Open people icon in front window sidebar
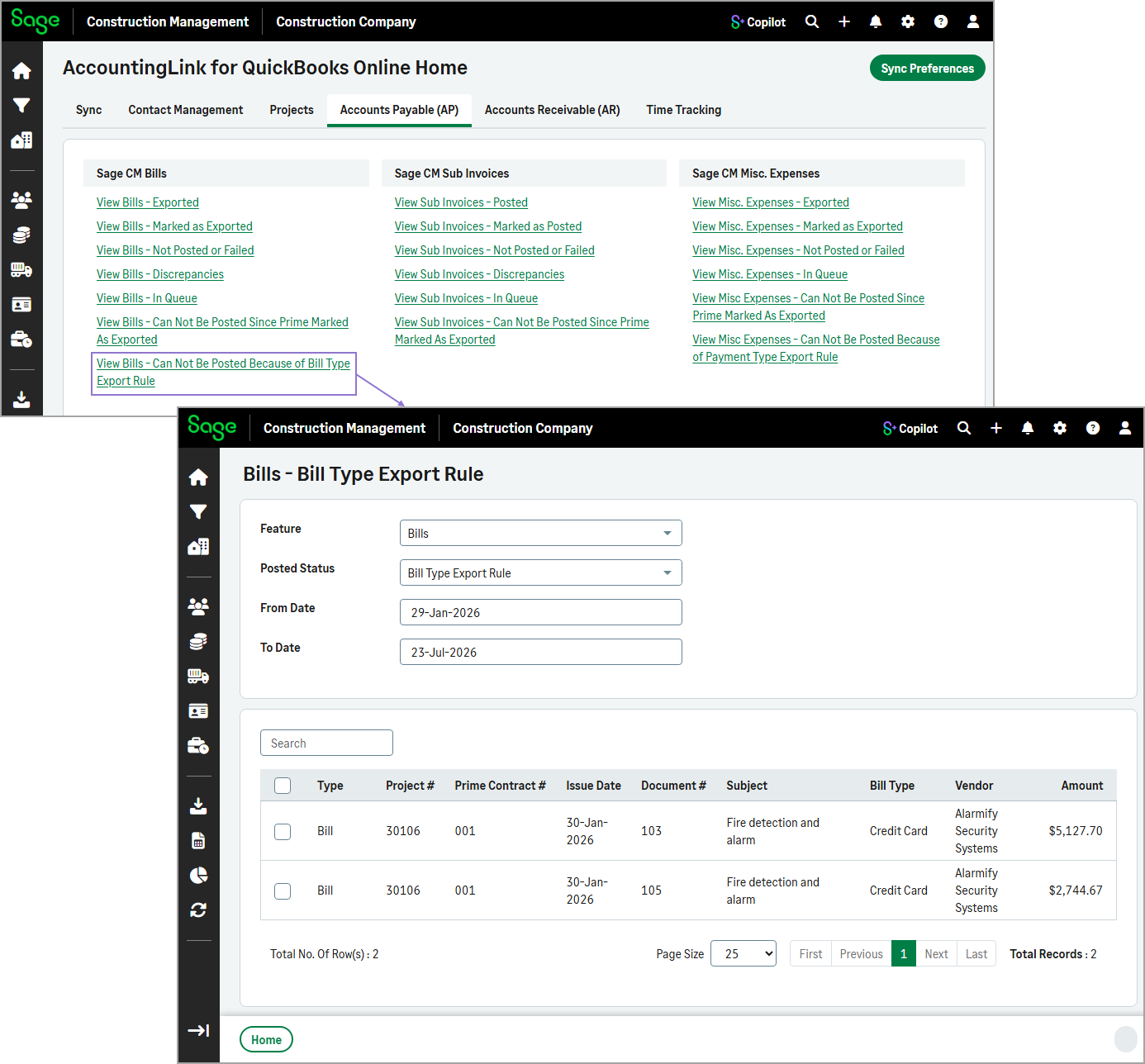 click(198, 606)
